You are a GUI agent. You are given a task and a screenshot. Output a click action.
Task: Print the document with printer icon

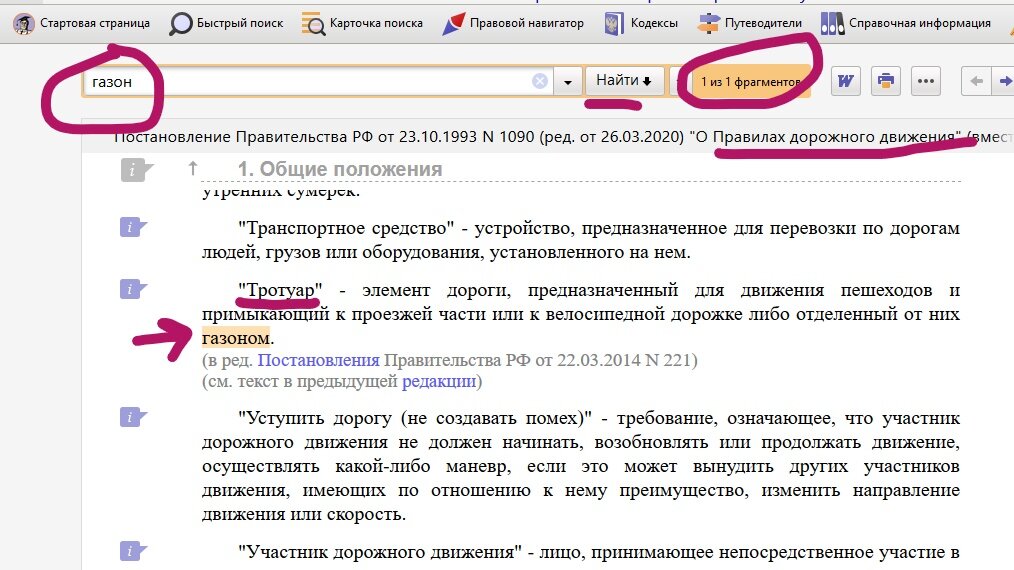pyautogui.click(x=885, y=81)
